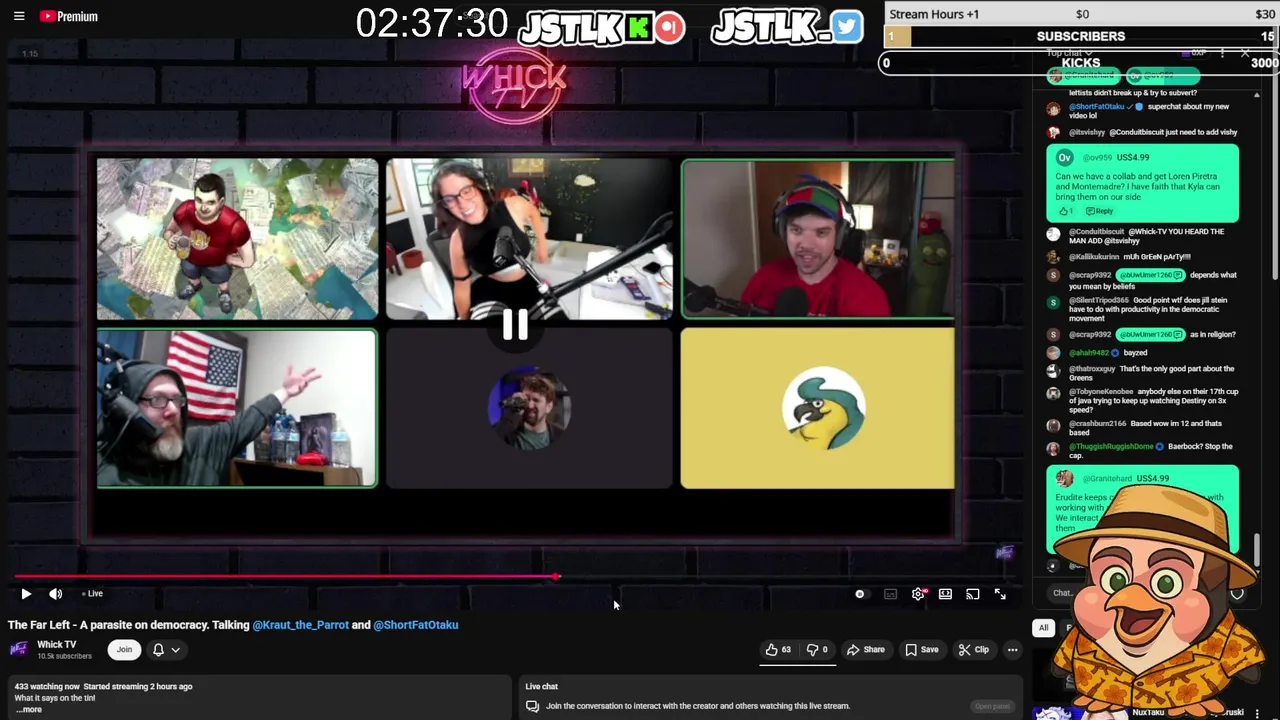Viewport: 1280px width, 720px height.
Task: Open more actions three-dot menu
Action: (1012, 650)
